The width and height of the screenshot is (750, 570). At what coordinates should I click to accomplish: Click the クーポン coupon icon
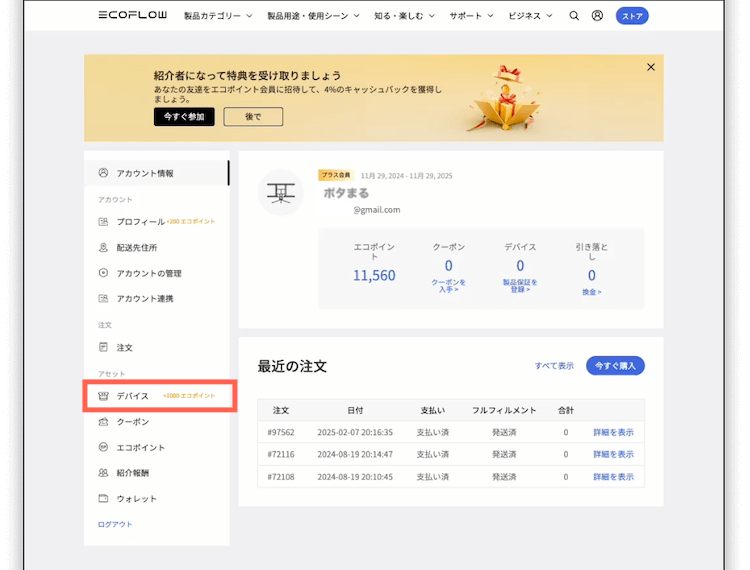[103, 422]
